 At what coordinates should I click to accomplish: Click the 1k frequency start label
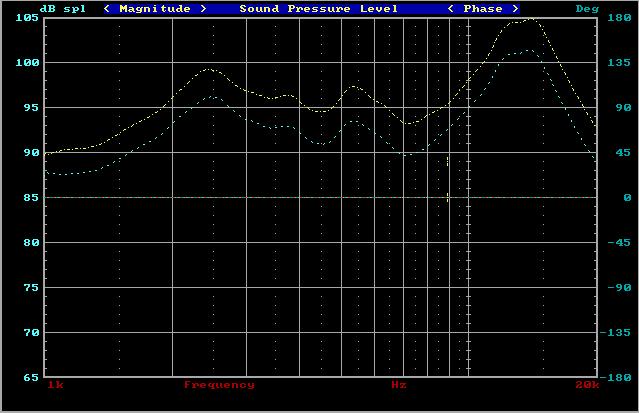[x=55, y=385]
